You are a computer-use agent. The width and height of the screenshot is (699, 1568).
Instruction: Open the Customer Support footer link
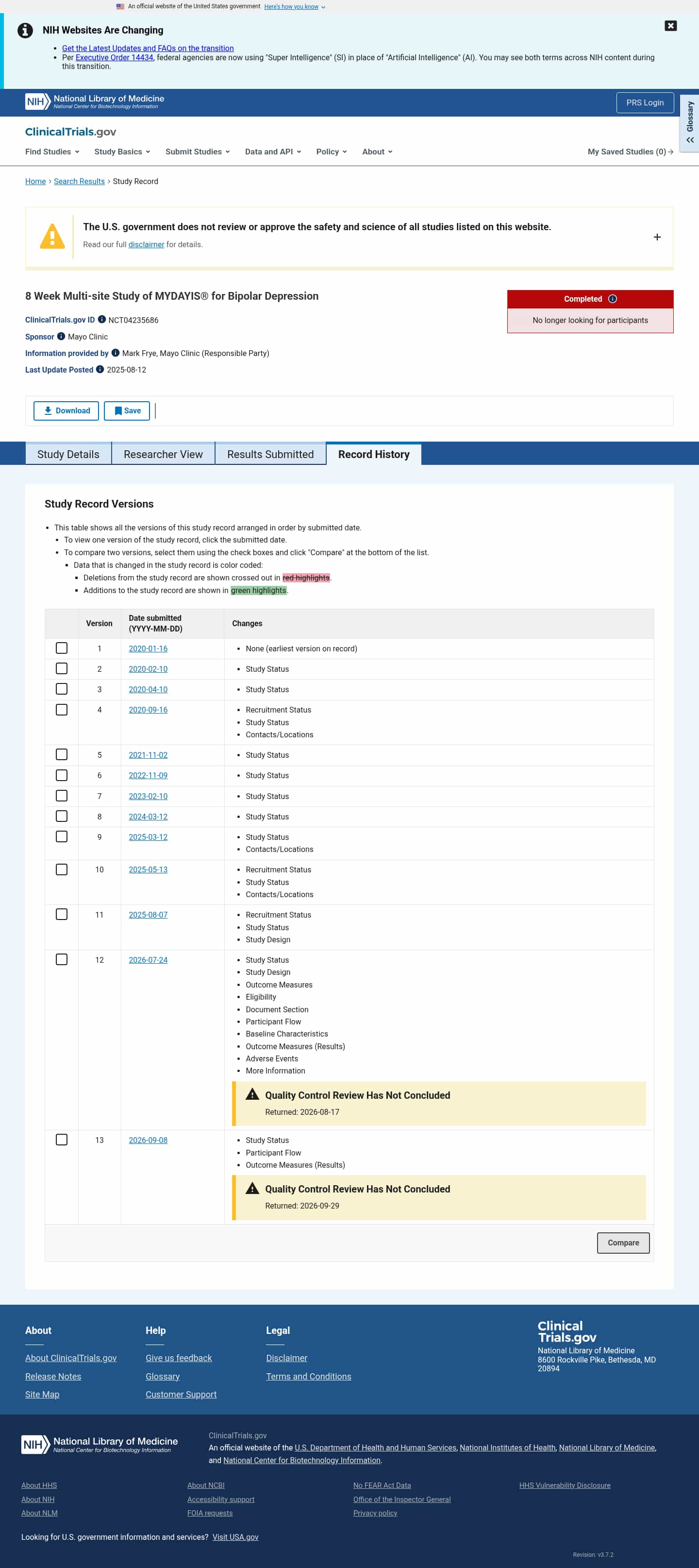click(x=181, y=1395)
